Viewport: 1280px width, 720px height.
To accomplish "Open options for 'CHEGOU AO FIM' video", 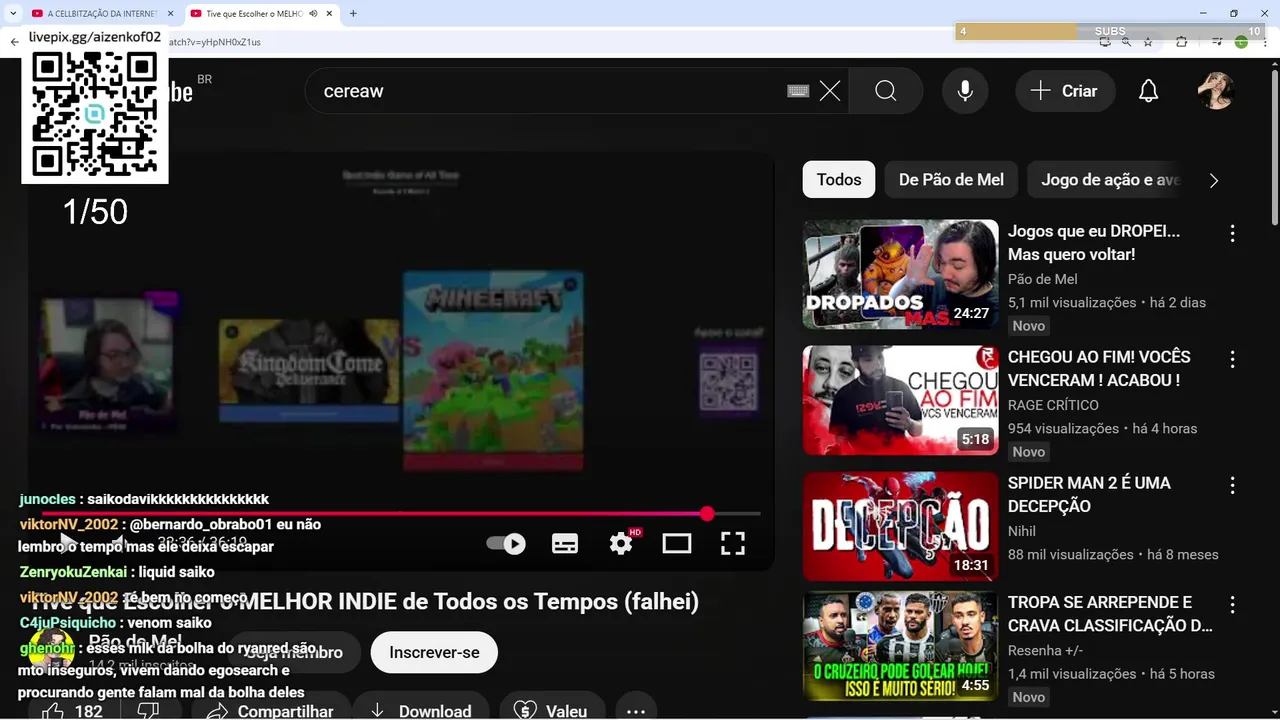I will click(1232, 359).
